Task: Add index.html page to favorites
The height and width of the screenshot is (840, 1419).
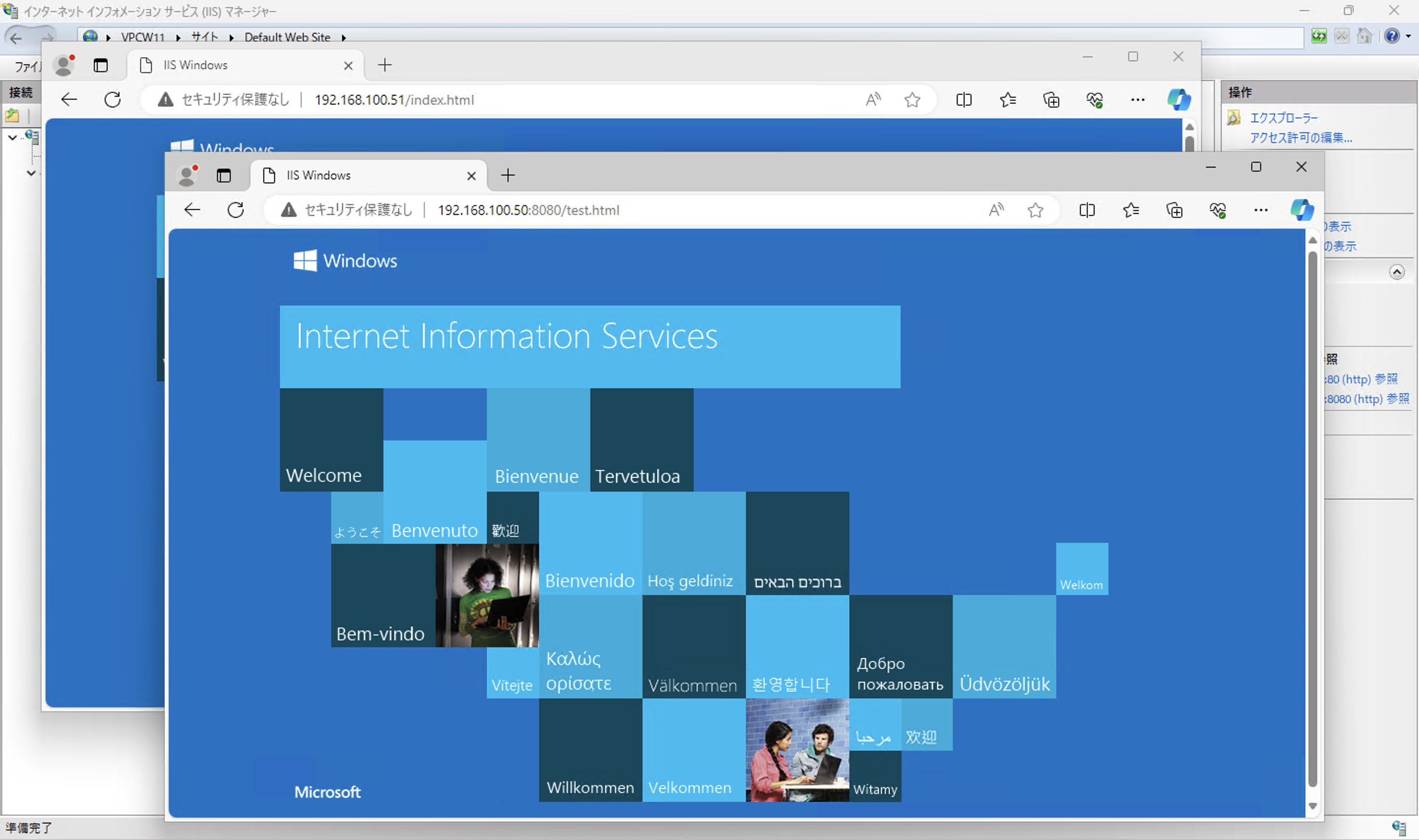Action: pos(912,100)
